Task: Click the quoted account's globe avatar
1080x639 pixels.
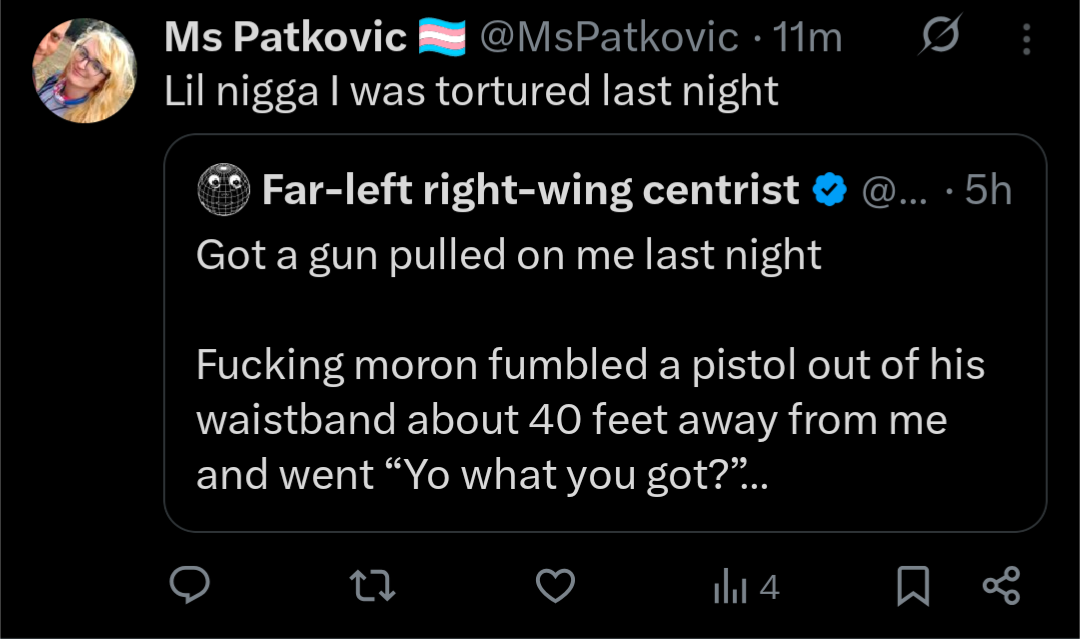Action: (223, 190)
